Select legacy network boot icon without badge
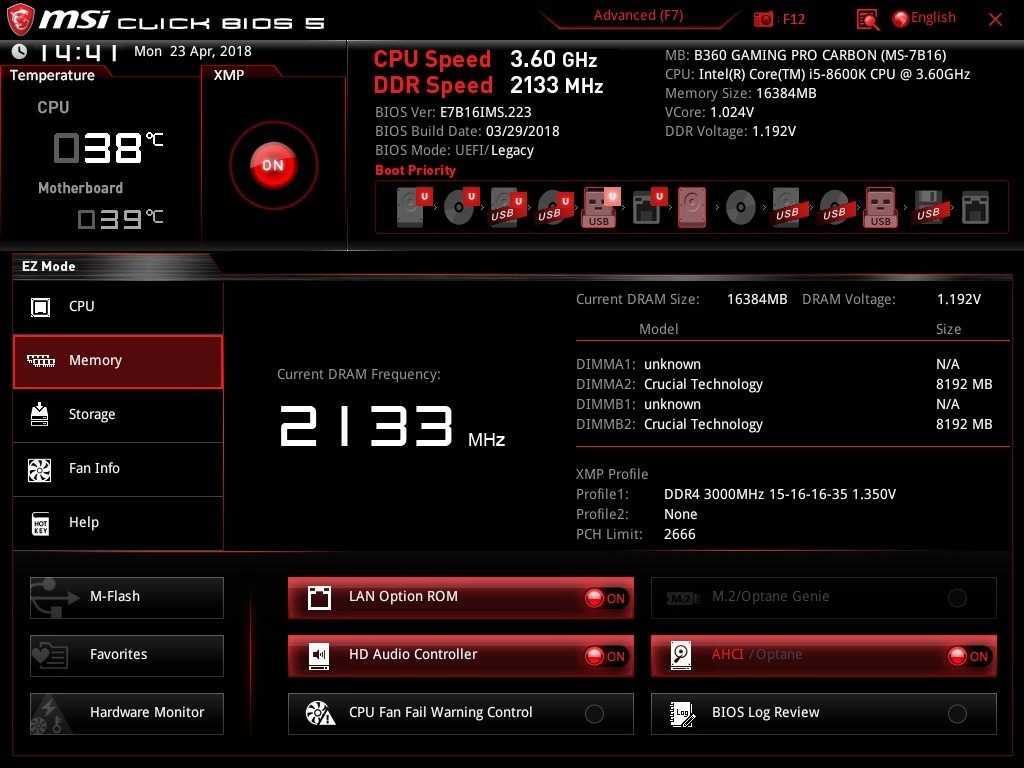Image resolution: width=1024 pixels, height=768 pixels. click(976, 207)
